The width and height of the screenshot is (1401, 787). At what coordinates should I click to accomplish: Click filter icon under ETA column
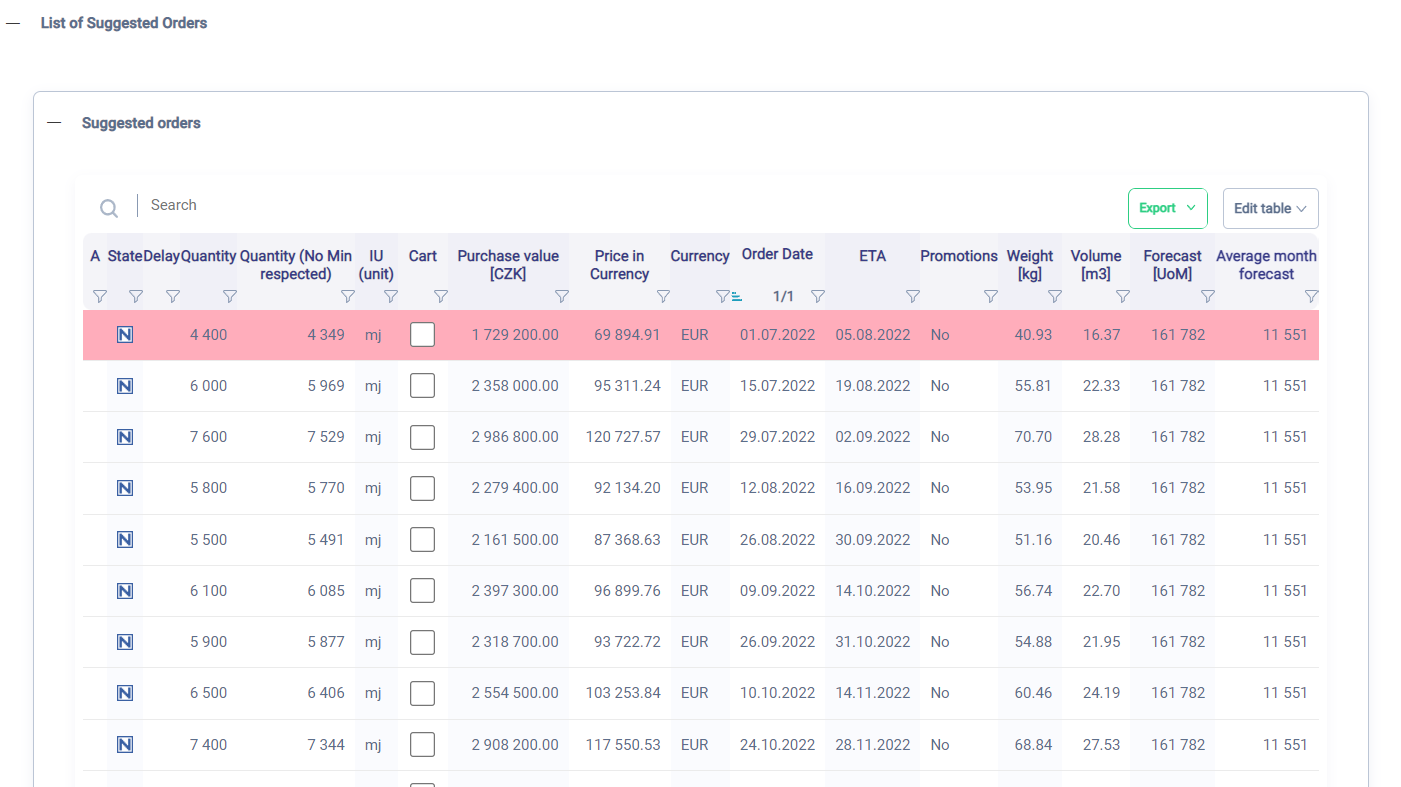tap(912, 296)
